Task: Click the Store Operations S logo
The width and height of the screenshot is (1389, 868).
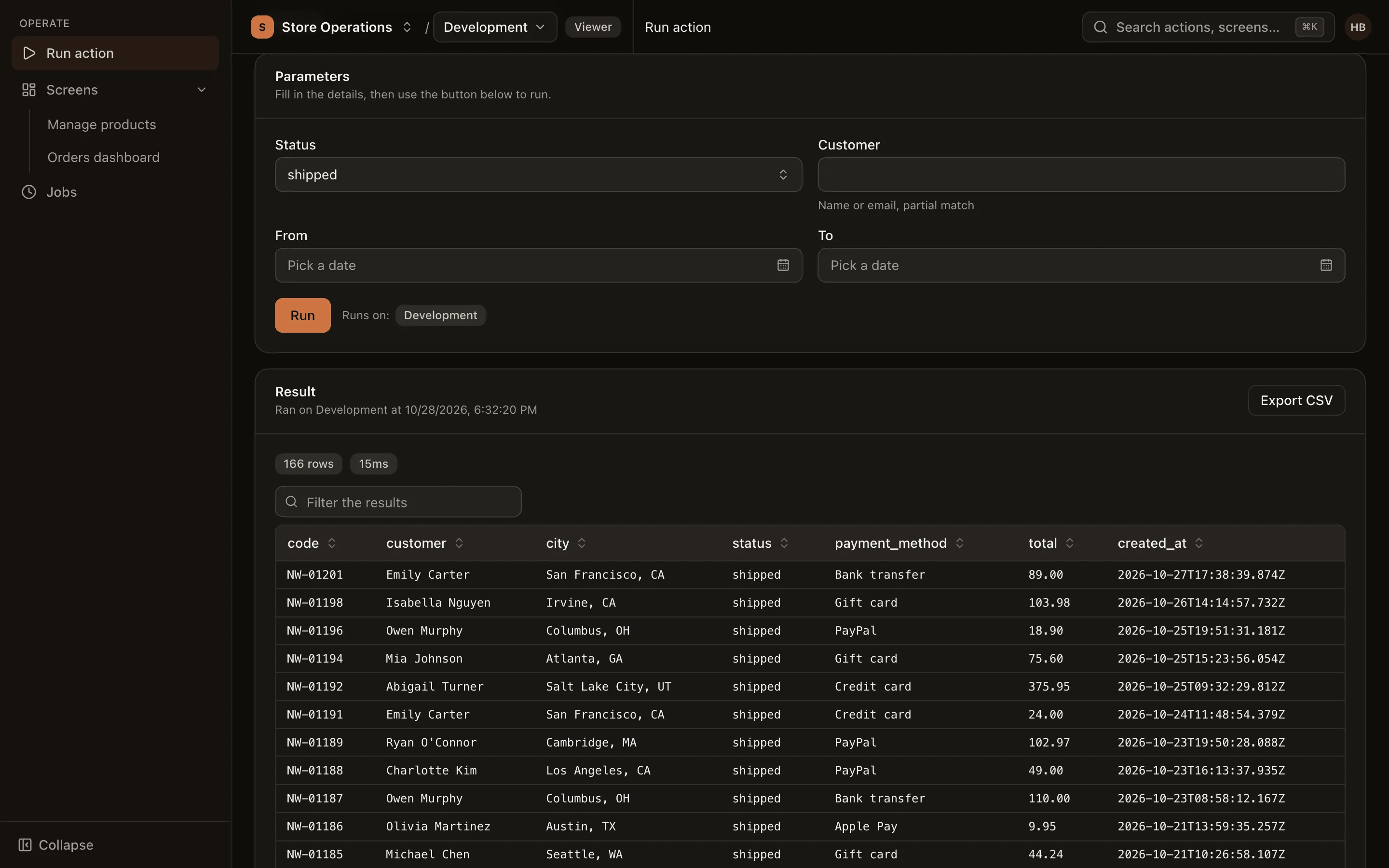Action: point(262,27)
